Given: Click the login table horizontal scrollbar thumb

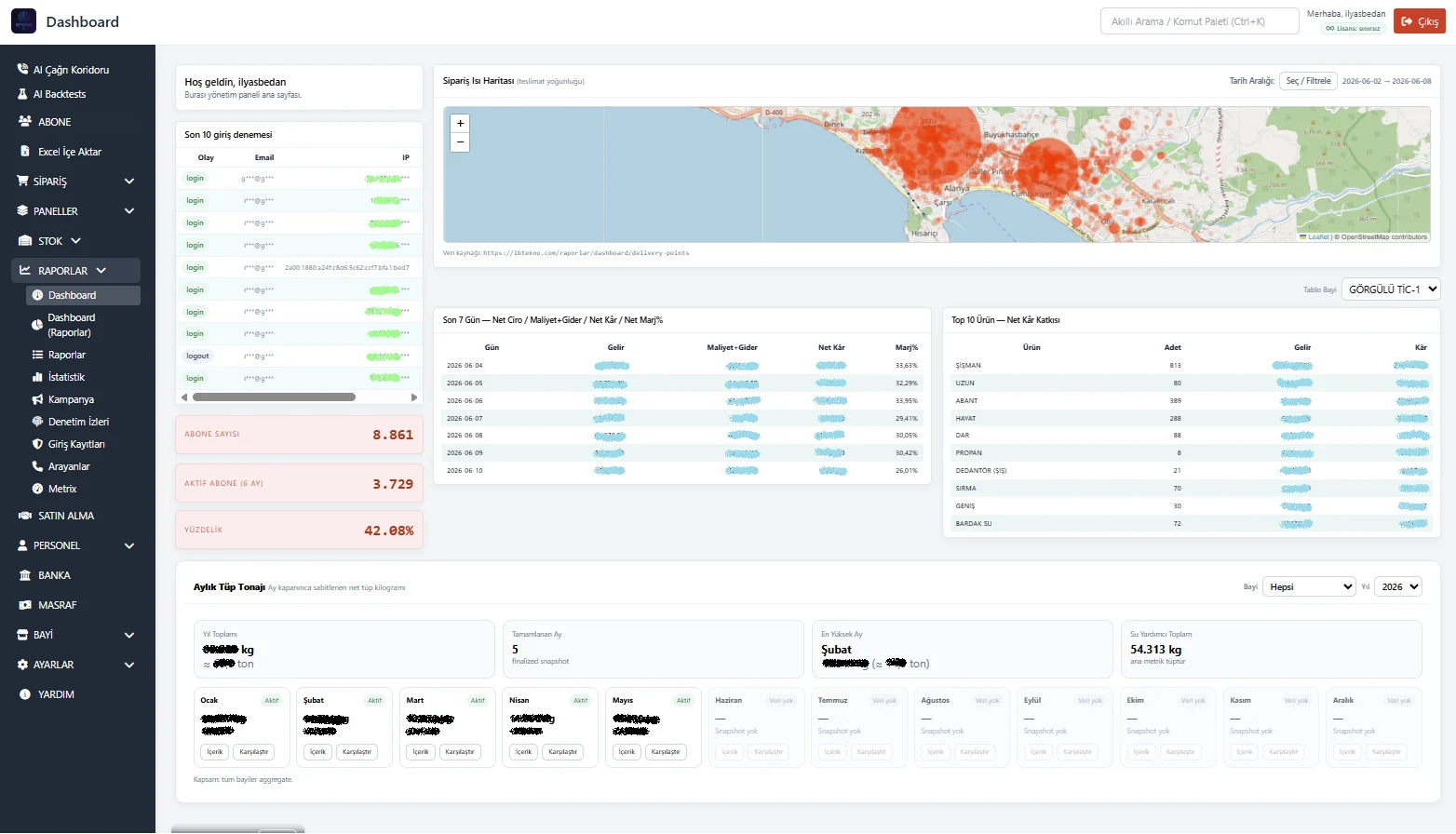Looking at the screenshot, I should [274, 397].
